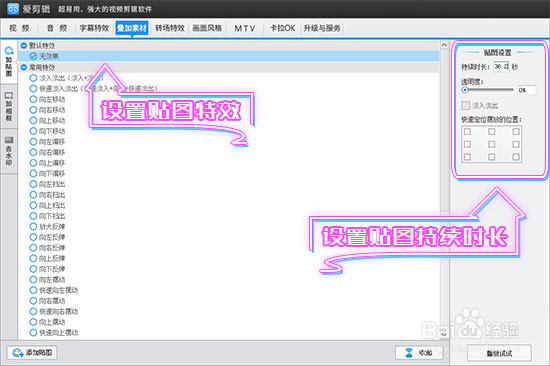Check the middle-left quick position box
The height and width of the screenshot is (366, 550).
point(468,144)
